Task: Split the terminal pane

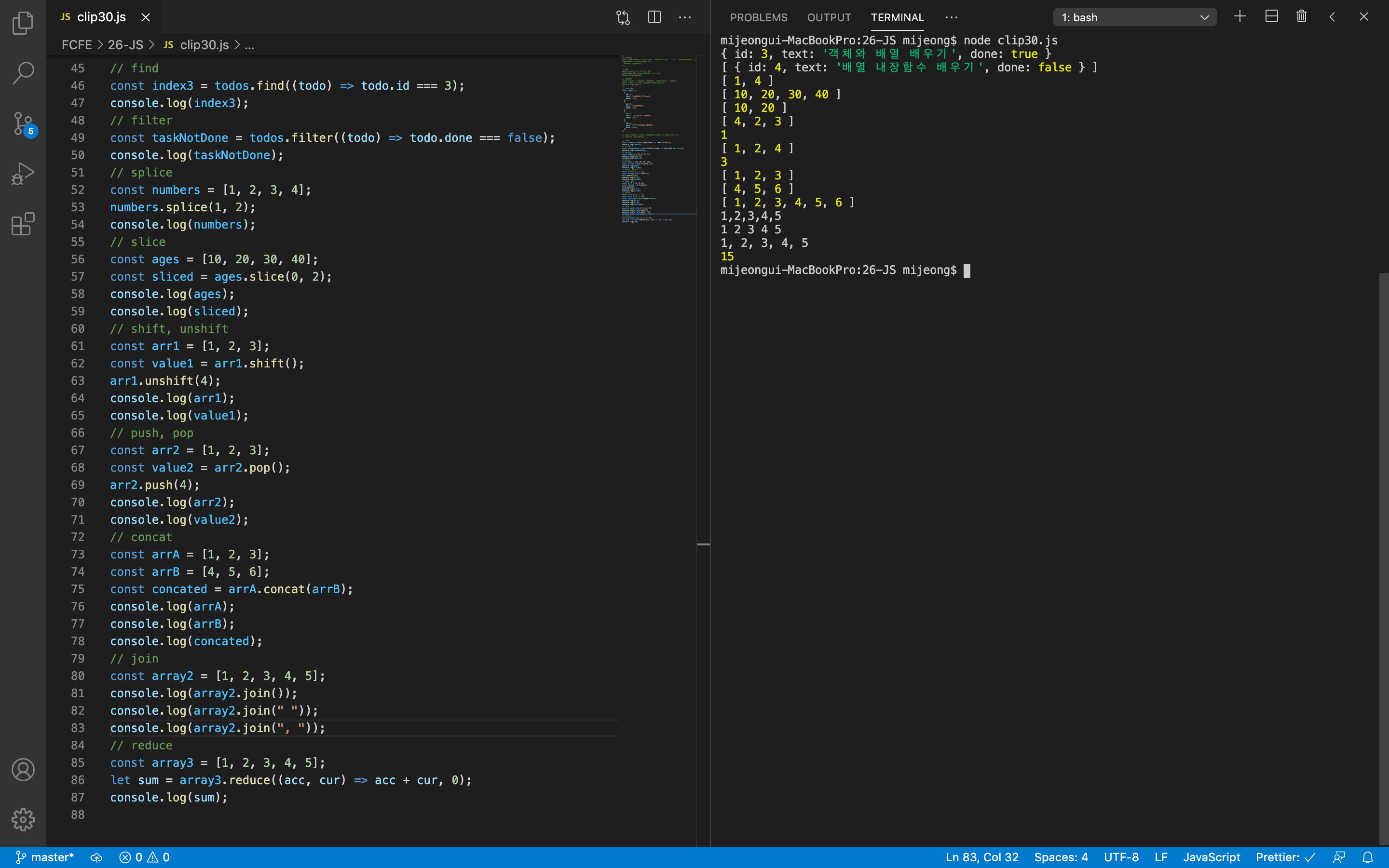Action: point(1271,17)
